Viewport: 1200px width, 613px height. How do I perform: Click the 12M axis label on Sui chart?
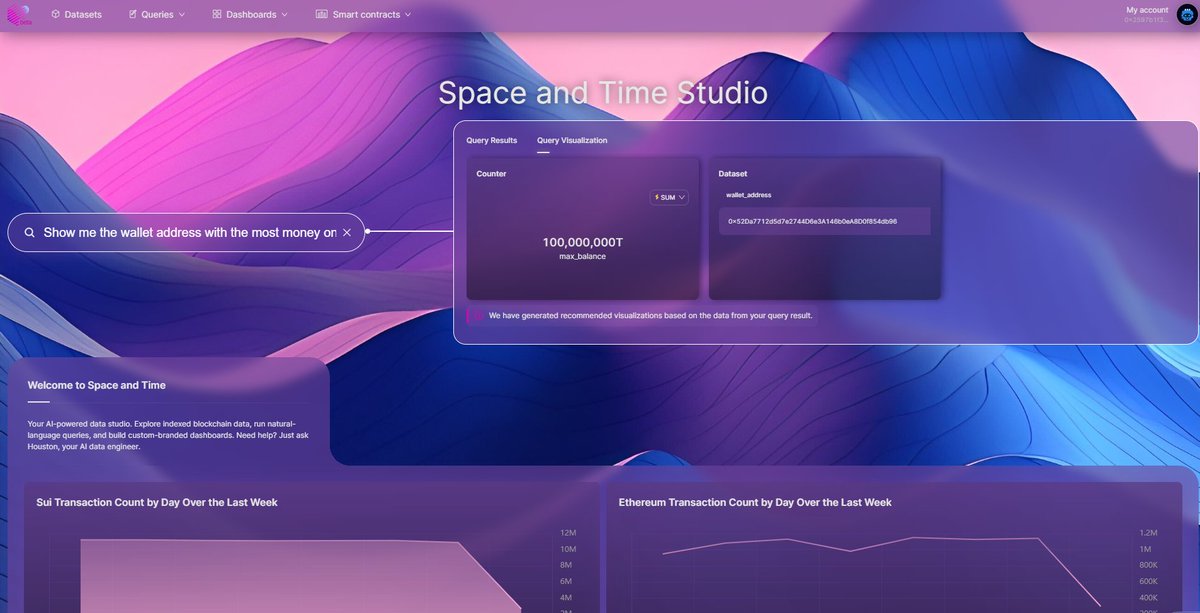pyautogui.click(x=567, y=533)
